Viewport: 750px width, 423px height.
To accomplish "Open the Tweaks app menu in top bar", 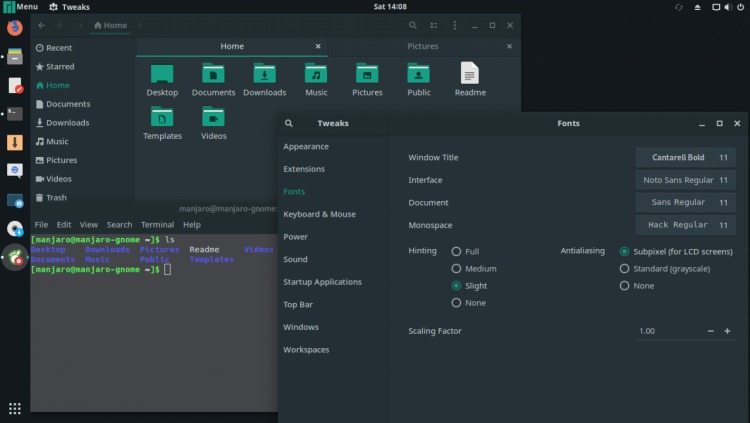I will [69, 7].
